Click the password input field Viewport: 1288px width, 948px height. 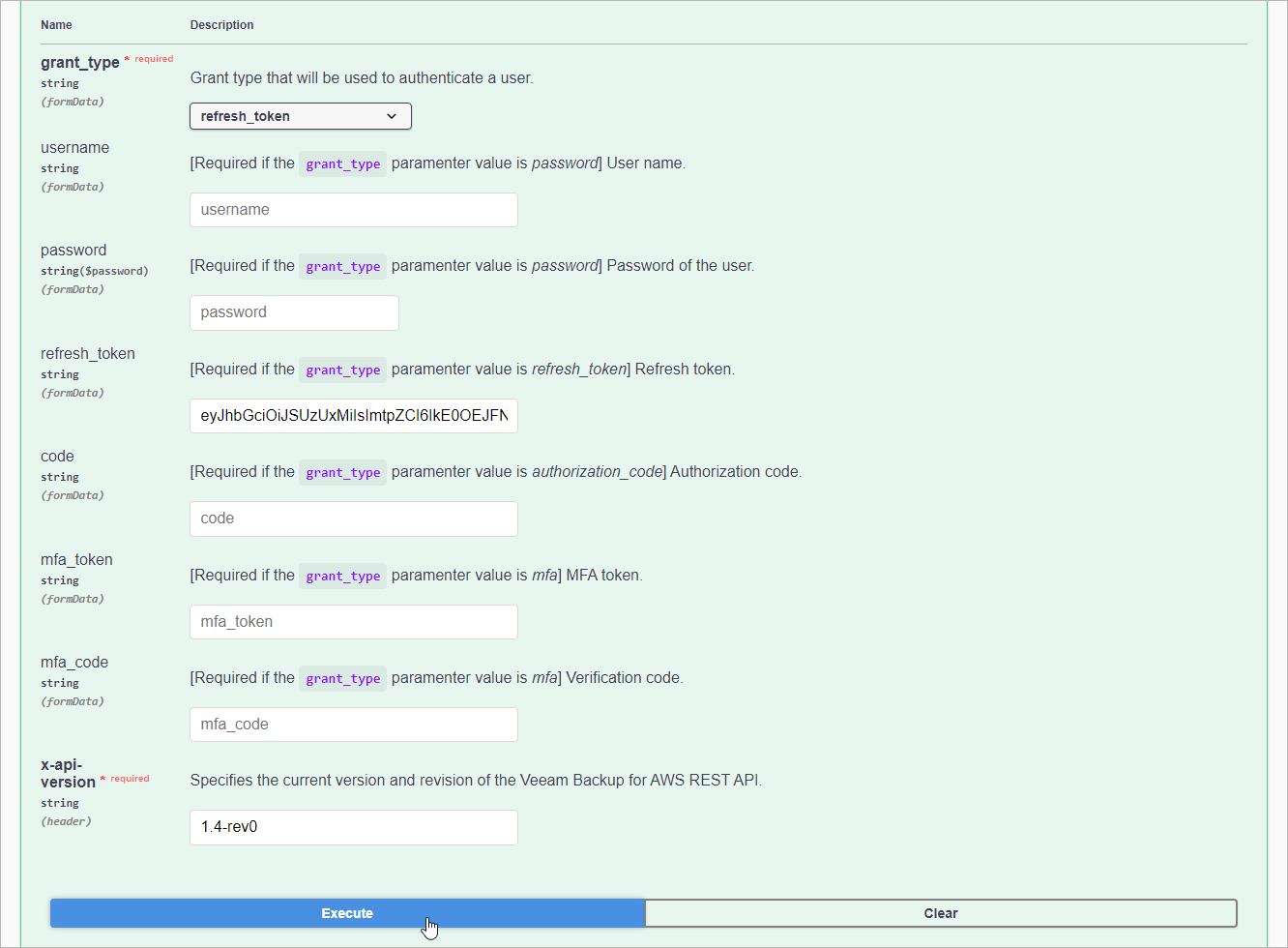coord(294,312)
